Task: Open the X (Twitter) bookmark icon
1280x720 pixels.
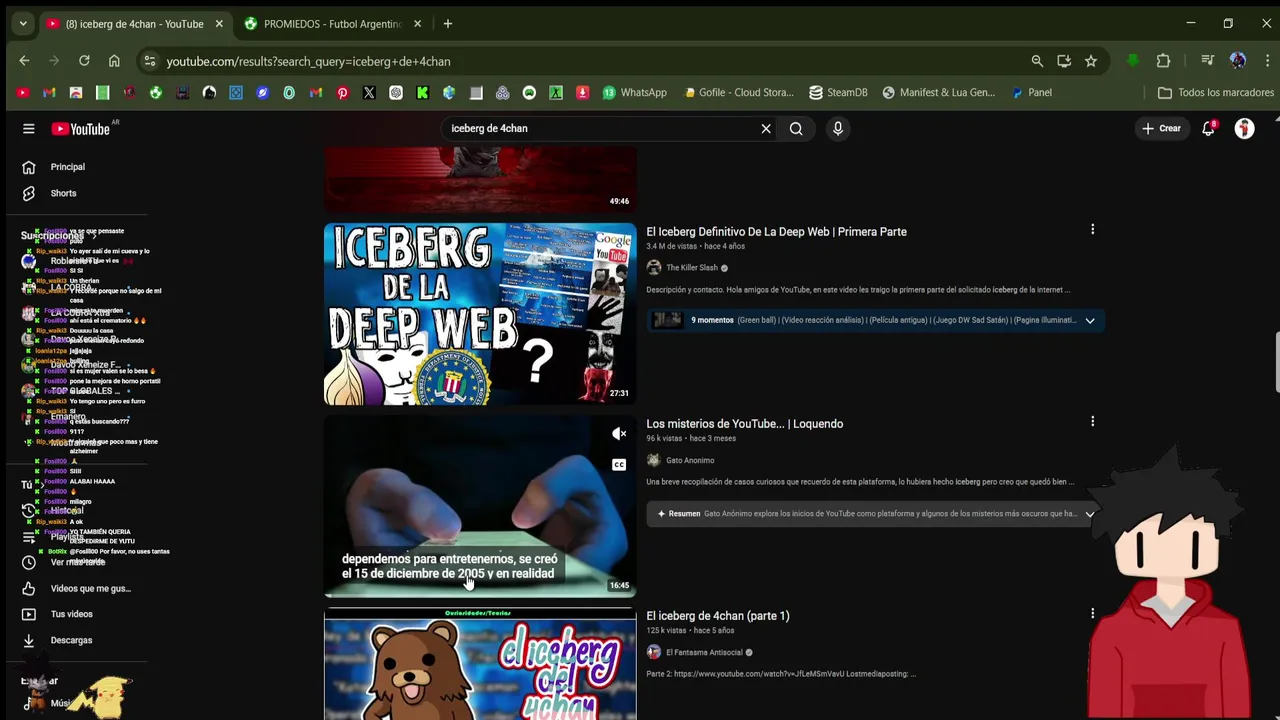Action: tap(369, 92)
